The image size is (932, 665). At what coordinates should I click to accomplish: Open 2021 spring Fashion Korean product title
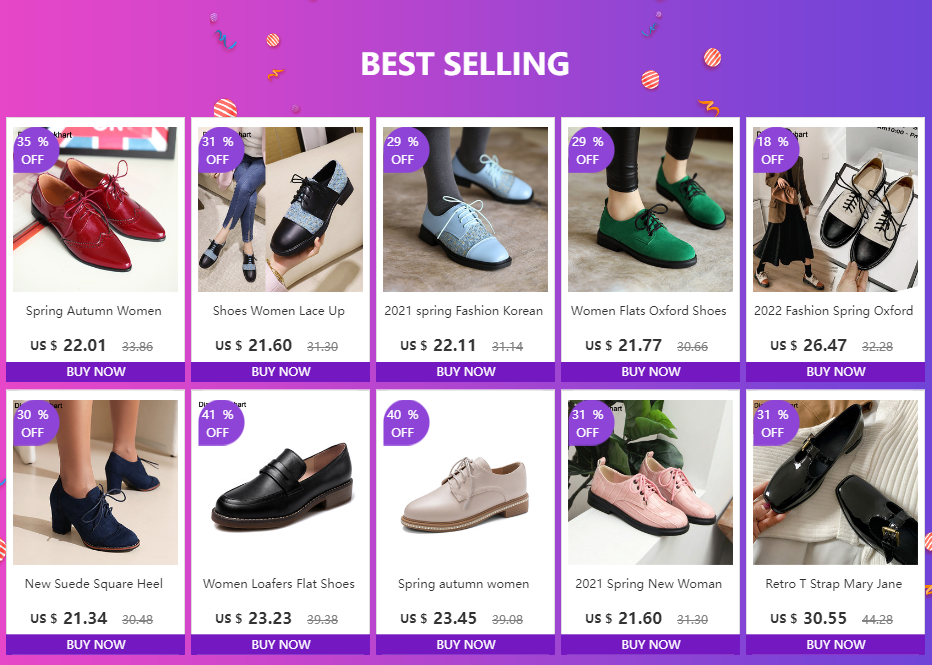click(x=464, y=311)
